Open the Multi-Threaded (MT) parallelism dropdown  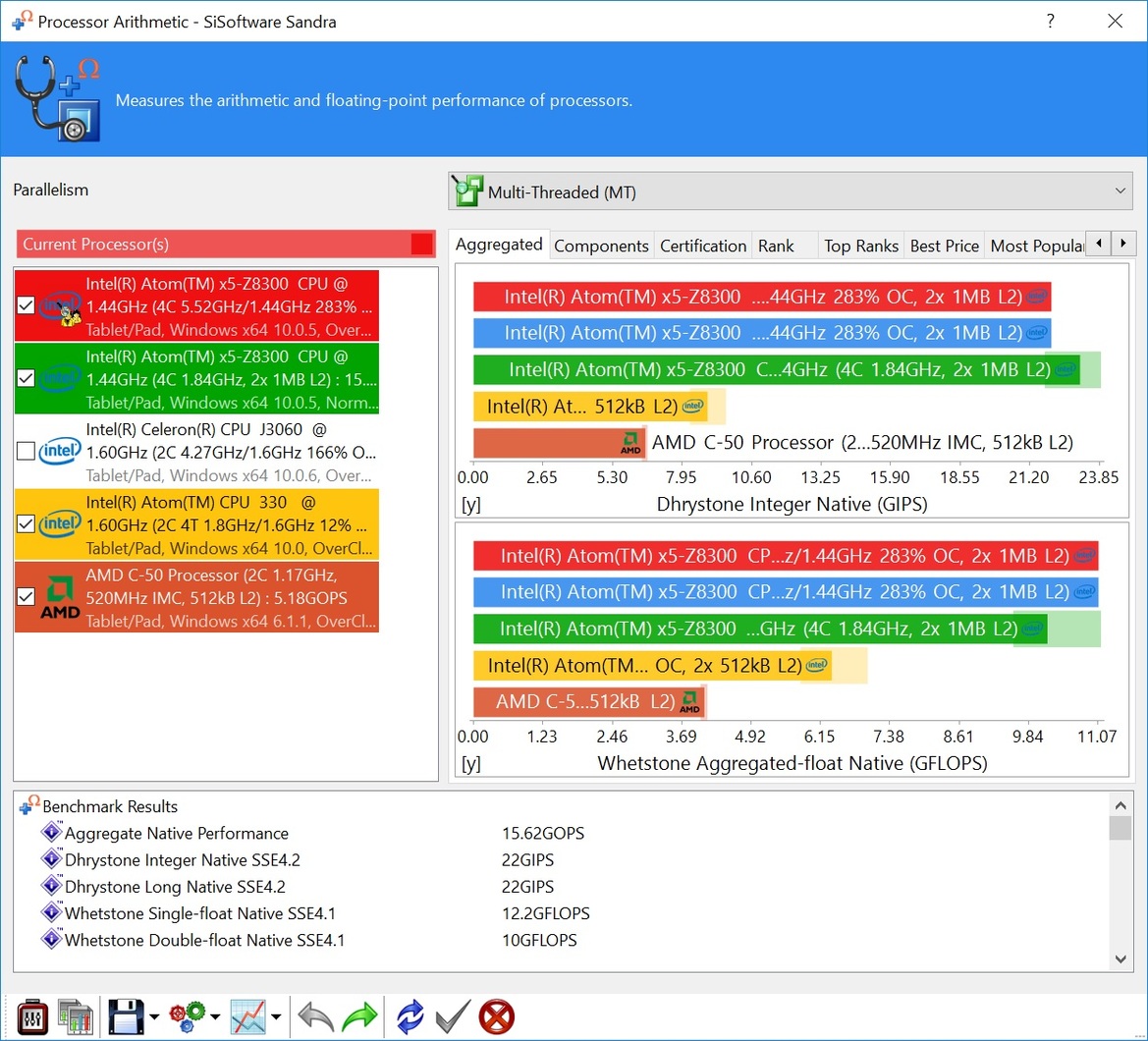(791, 192)
